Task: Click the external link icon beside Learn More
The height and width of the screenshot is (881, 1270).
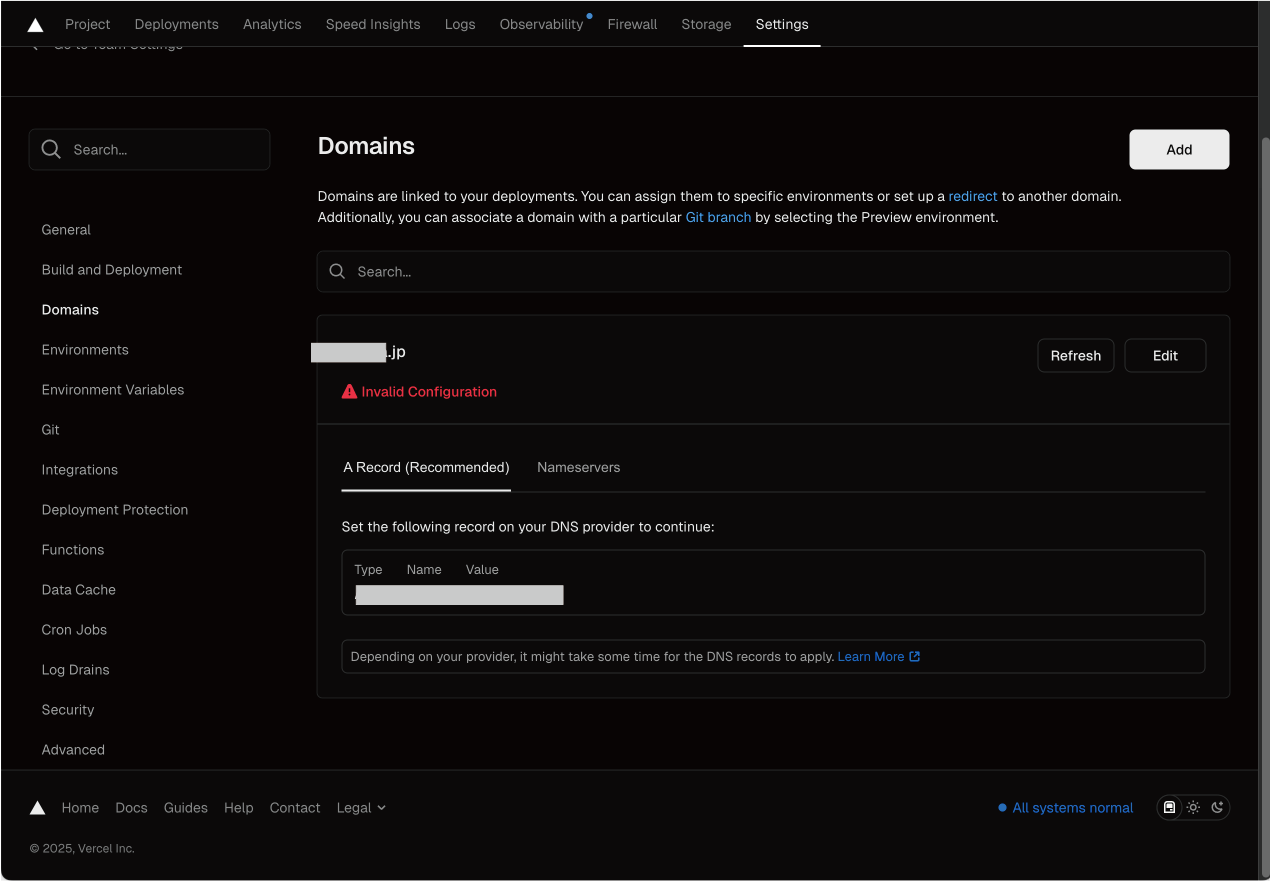Action: point(914,657)
